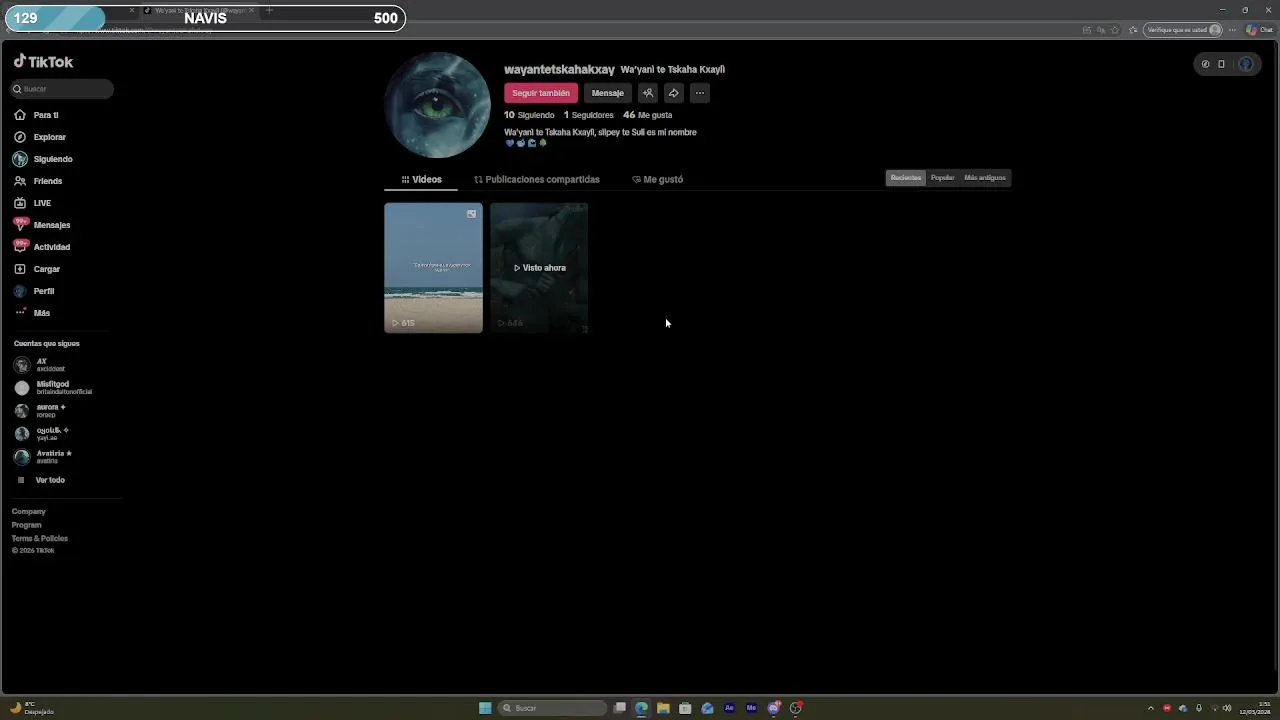Click the add-friend person icon button
Image resolution: width=1280 pixels, height=720 pixels.
[x=648, y=93]
